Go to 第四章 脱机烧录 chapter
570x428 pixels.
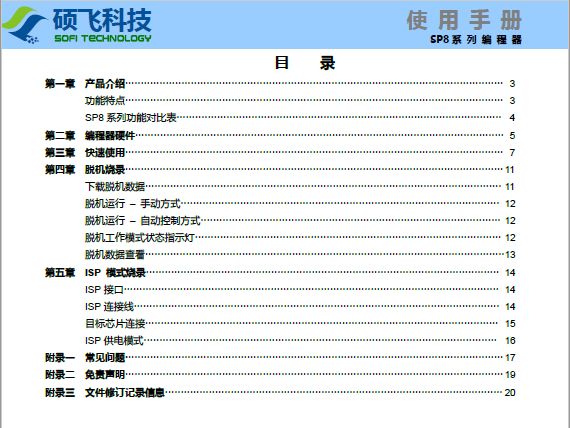[x=280, y=169]
